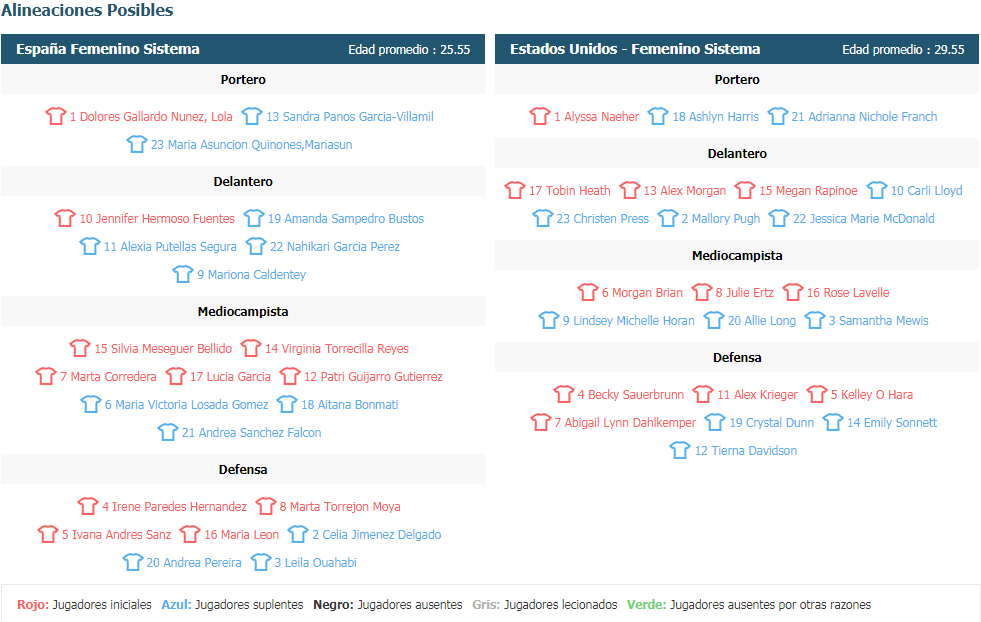Viewport: 981px width, 622px height.
Task: Click the Azul: Jugadores suplentes legend
Action: click(232, 604)
